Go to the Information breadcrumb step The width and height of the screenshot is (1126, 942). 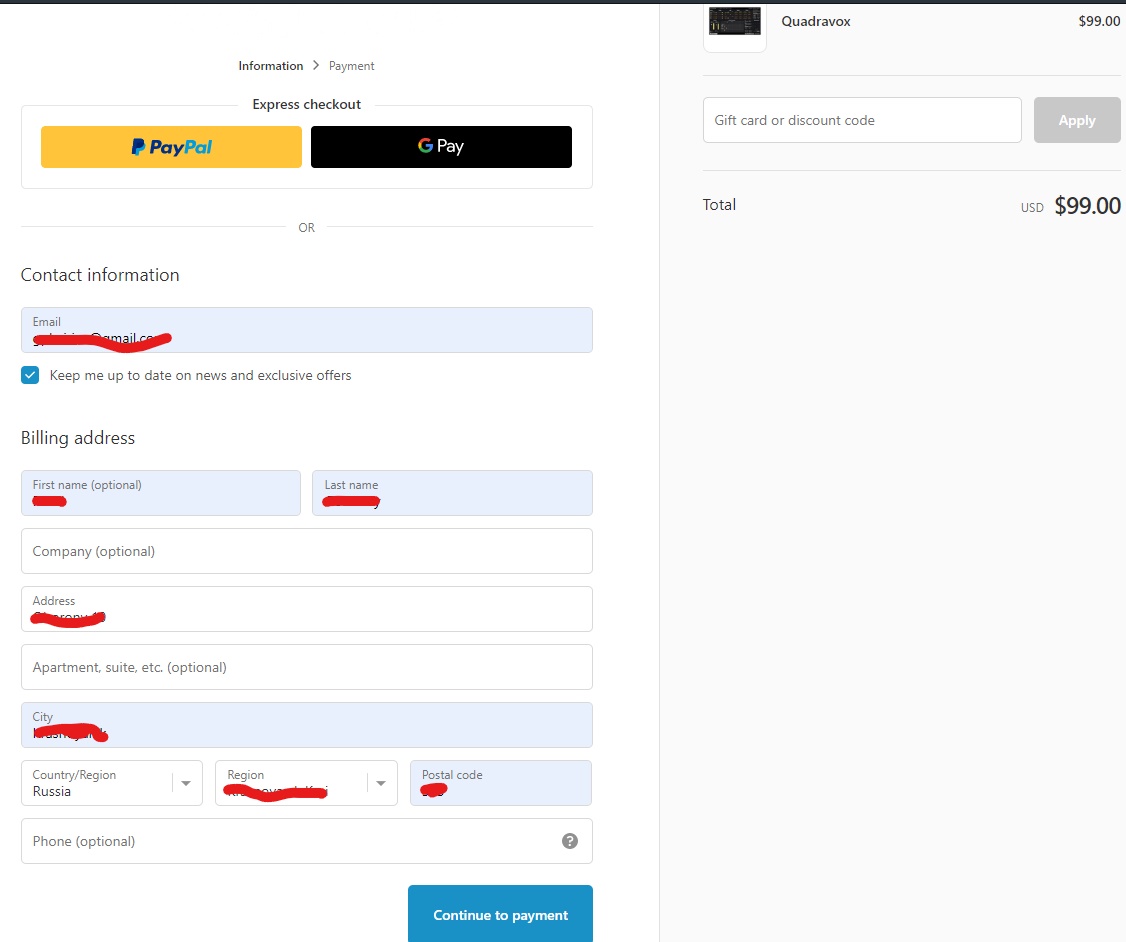pyautogui.click(x=271, y=66)
